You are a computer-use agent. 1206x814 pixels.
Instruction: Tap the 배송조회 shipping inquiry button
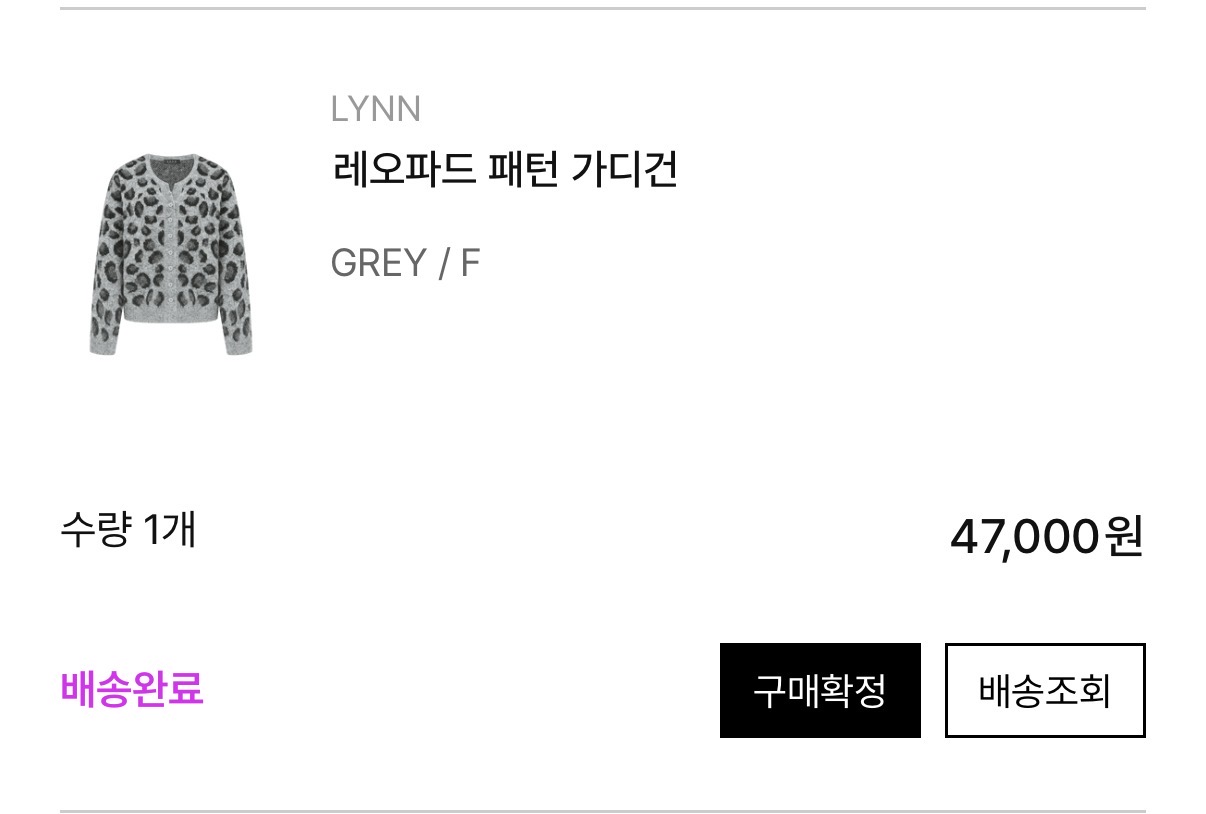[1045, 690]
